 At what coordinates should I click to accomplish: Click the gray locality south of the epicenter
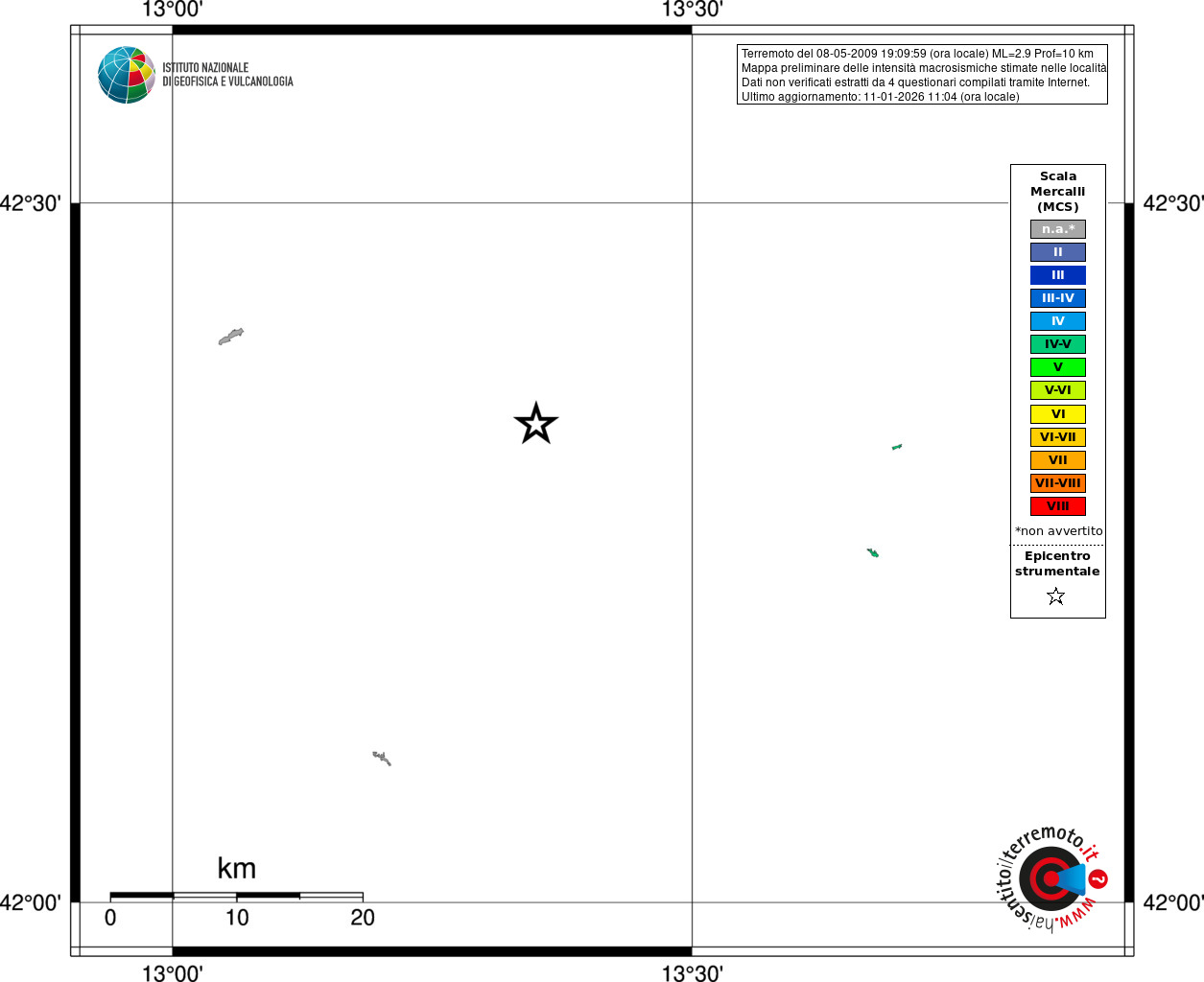pyautogui.click(x=382, y=759)
